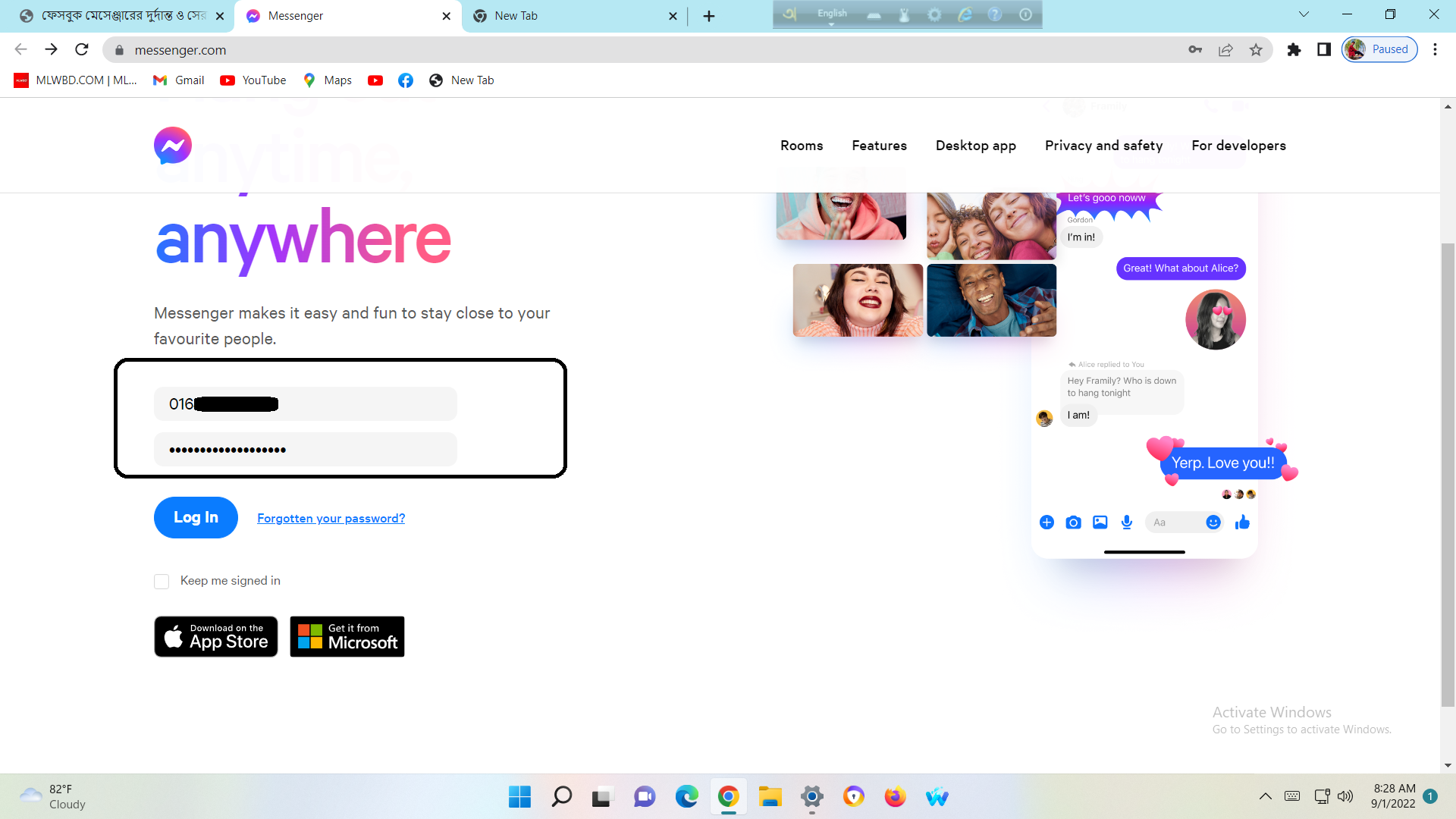This screenshot has height=819, width=1456.
Task: Reload the page
Action: coord(82,50)
